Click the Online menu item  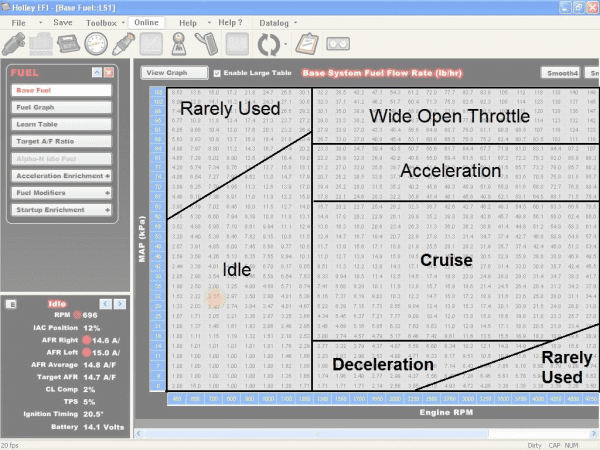(146, 23)
